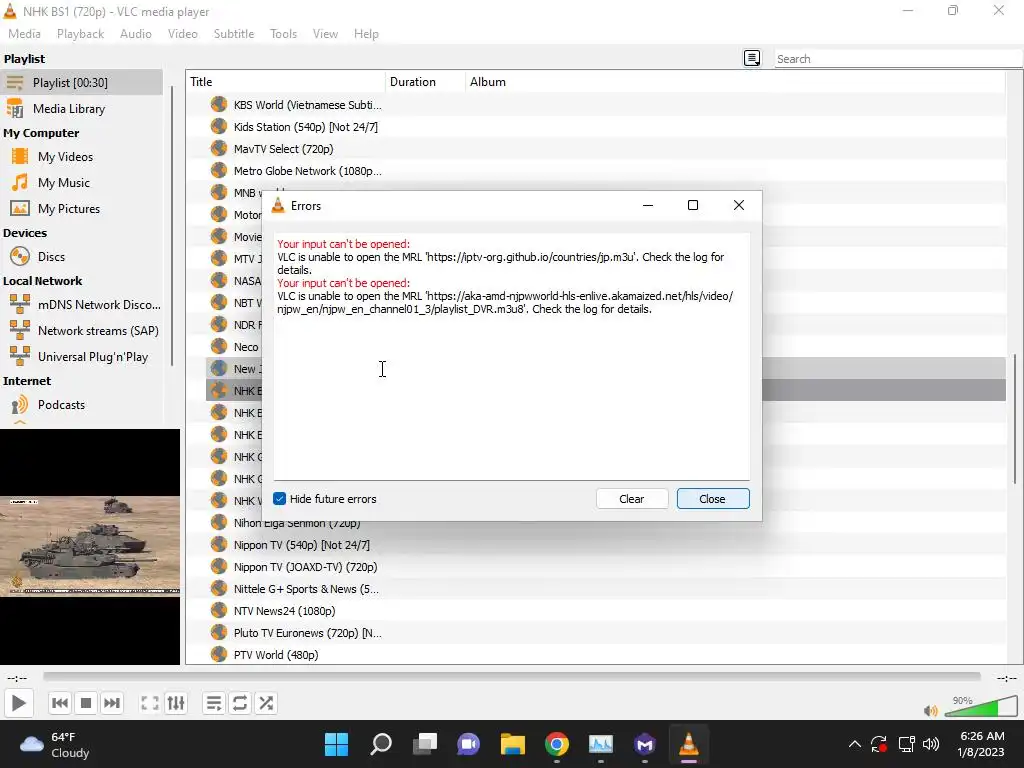Select mDNS Network Discovery item
The image size is (1024, 768).
point(82,305)
